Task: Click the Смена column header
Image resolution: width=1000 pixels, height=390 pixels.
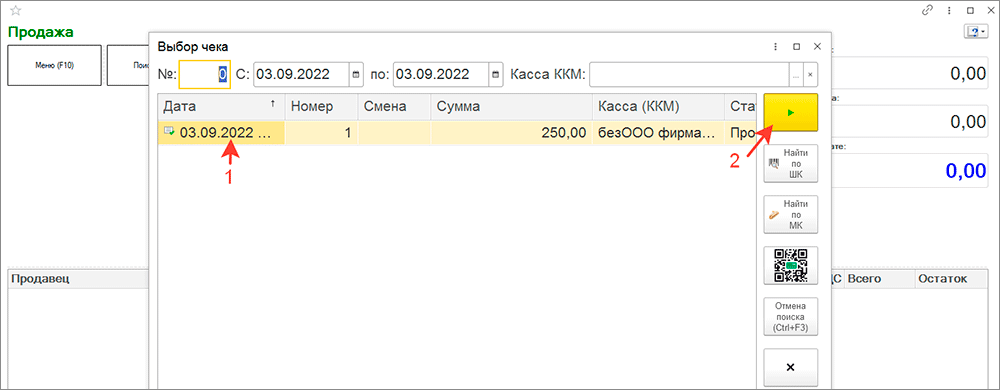Action: [x=393, y=106]
